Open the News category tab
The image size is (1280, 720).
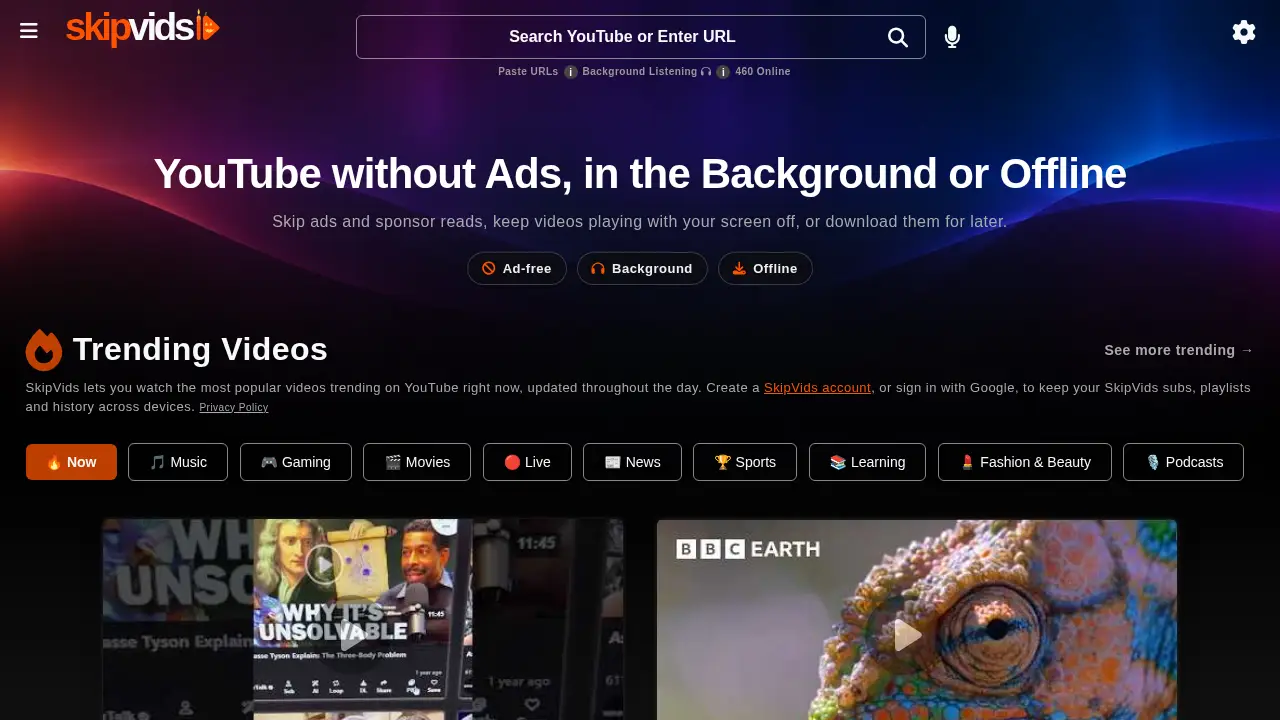click(632, 462)
